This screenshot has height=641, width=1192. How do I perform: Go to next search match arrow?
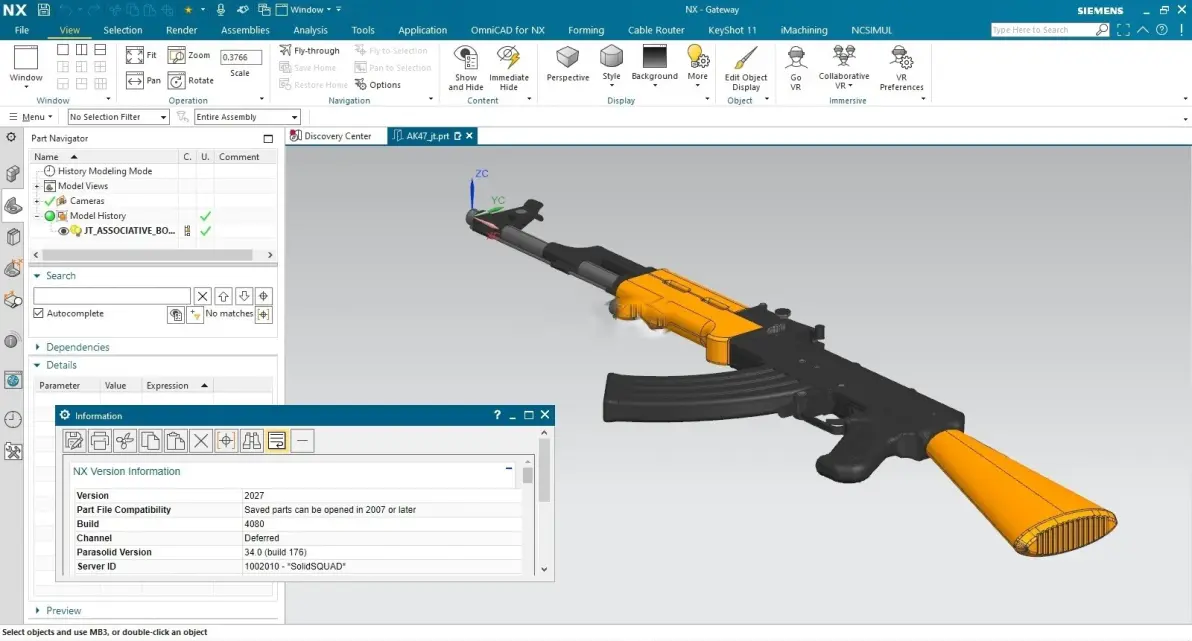(244, 296)
